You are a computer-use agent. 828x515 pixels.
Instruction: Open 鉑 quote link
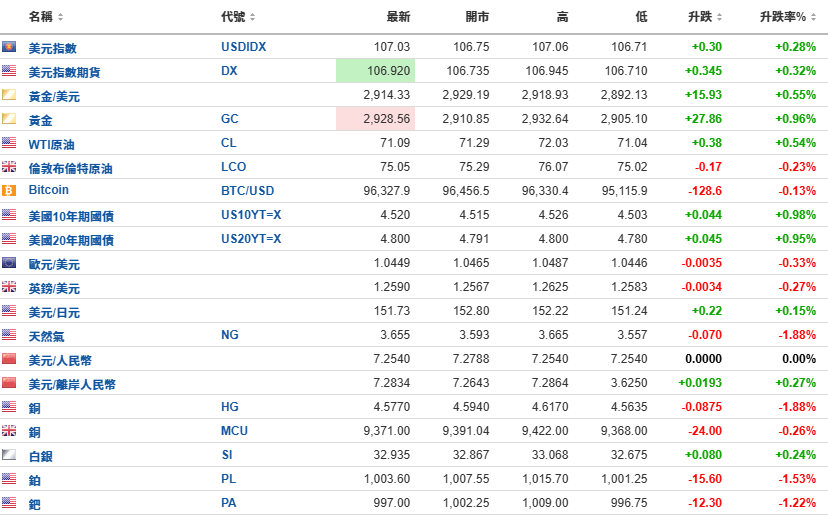pyautogui.click(x=35, y=481)
